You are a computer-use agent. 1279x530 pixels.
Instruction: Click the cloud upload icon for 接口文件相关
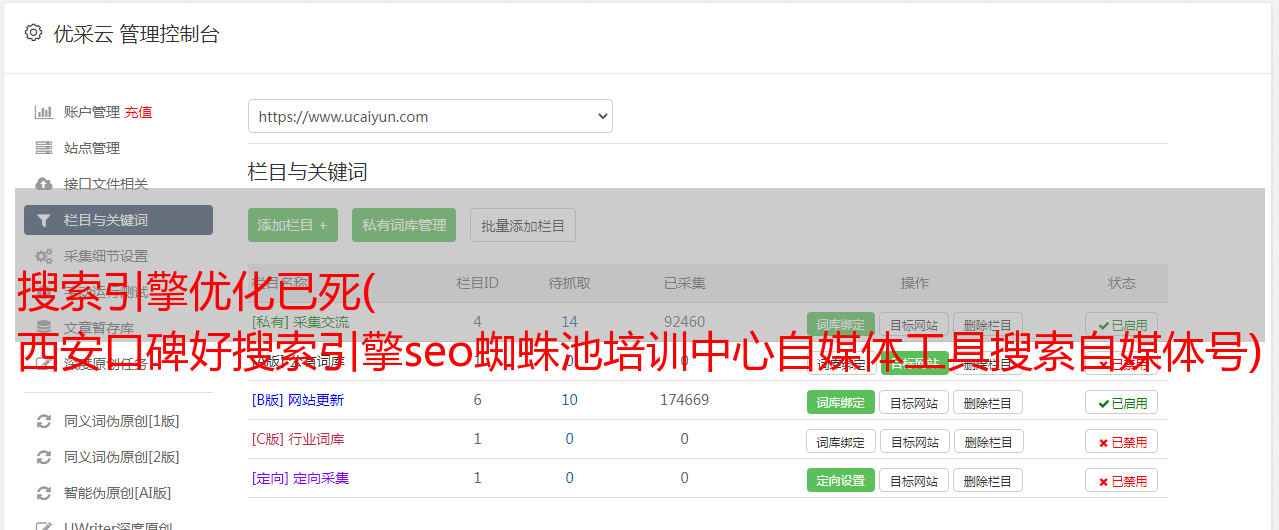[43, 184]
